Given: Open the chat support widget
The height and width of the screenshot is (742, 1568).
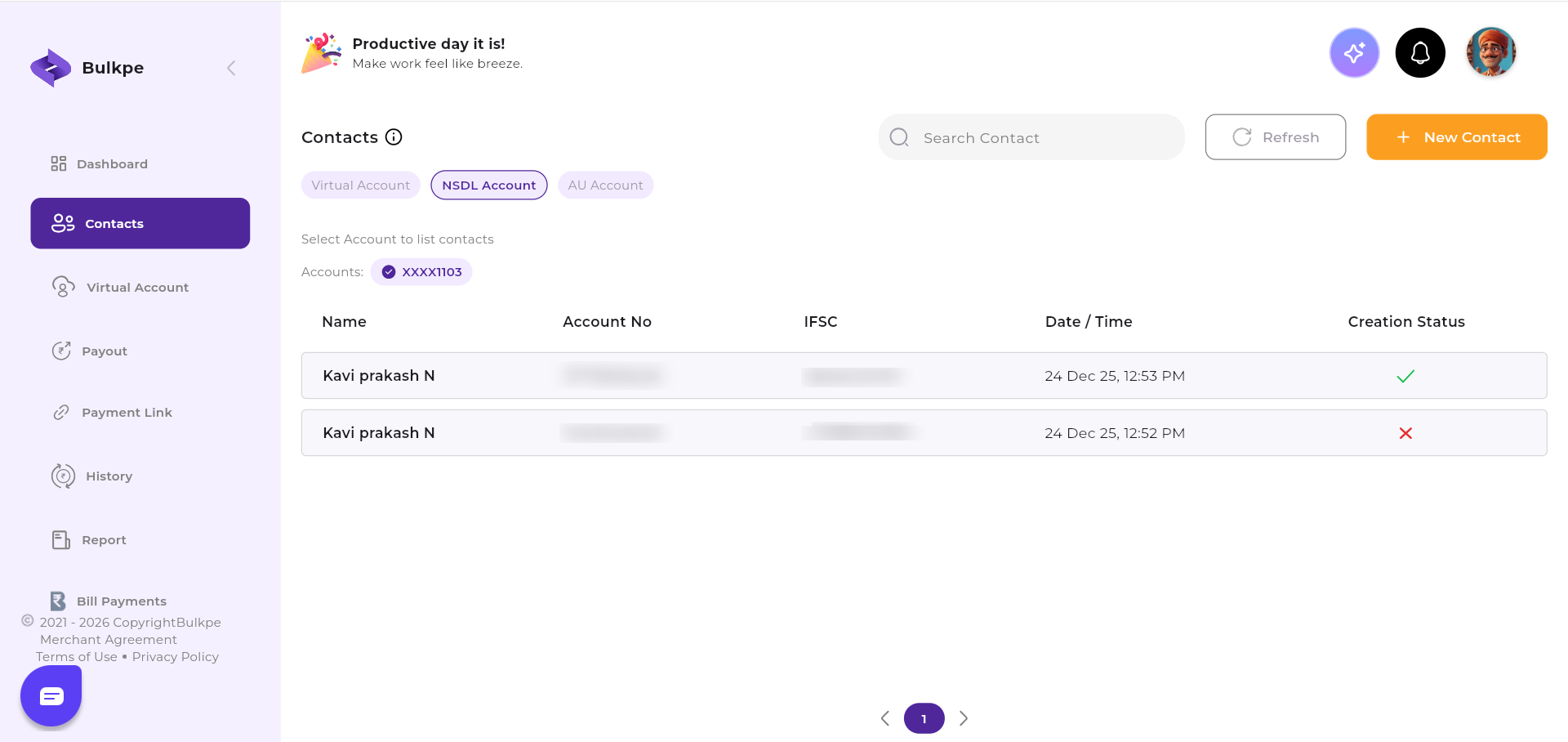Looking at the screenshot, I should 51,695.
